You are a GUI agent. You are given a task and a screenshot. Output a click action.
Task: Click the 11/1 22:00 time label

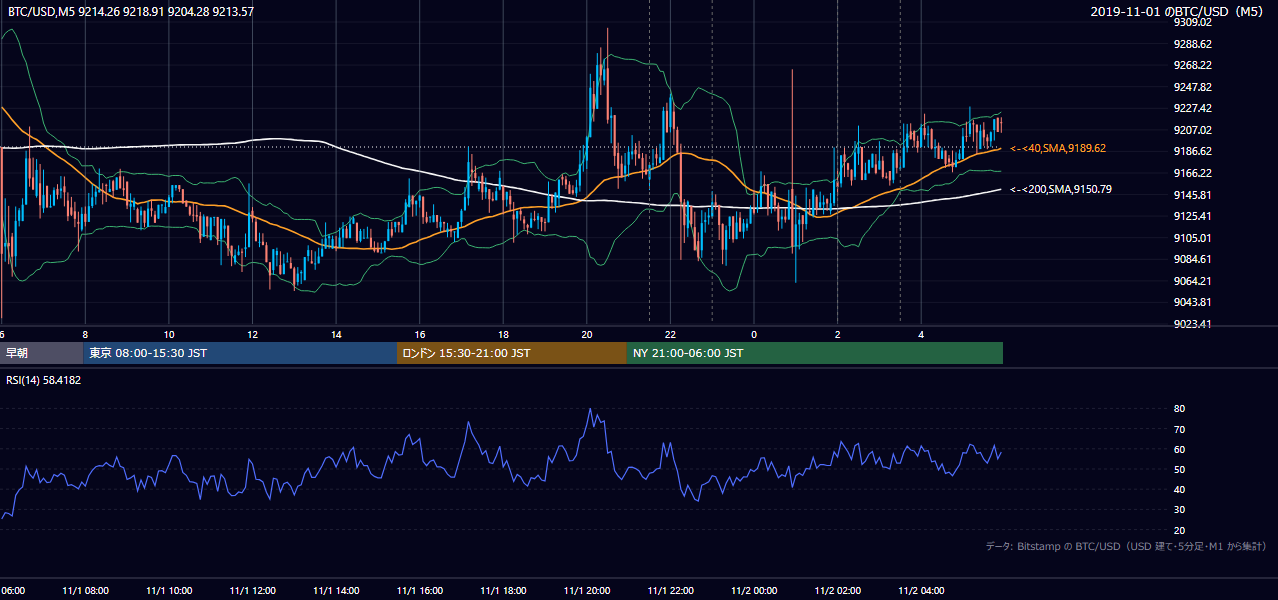click(x=670, y=591)
